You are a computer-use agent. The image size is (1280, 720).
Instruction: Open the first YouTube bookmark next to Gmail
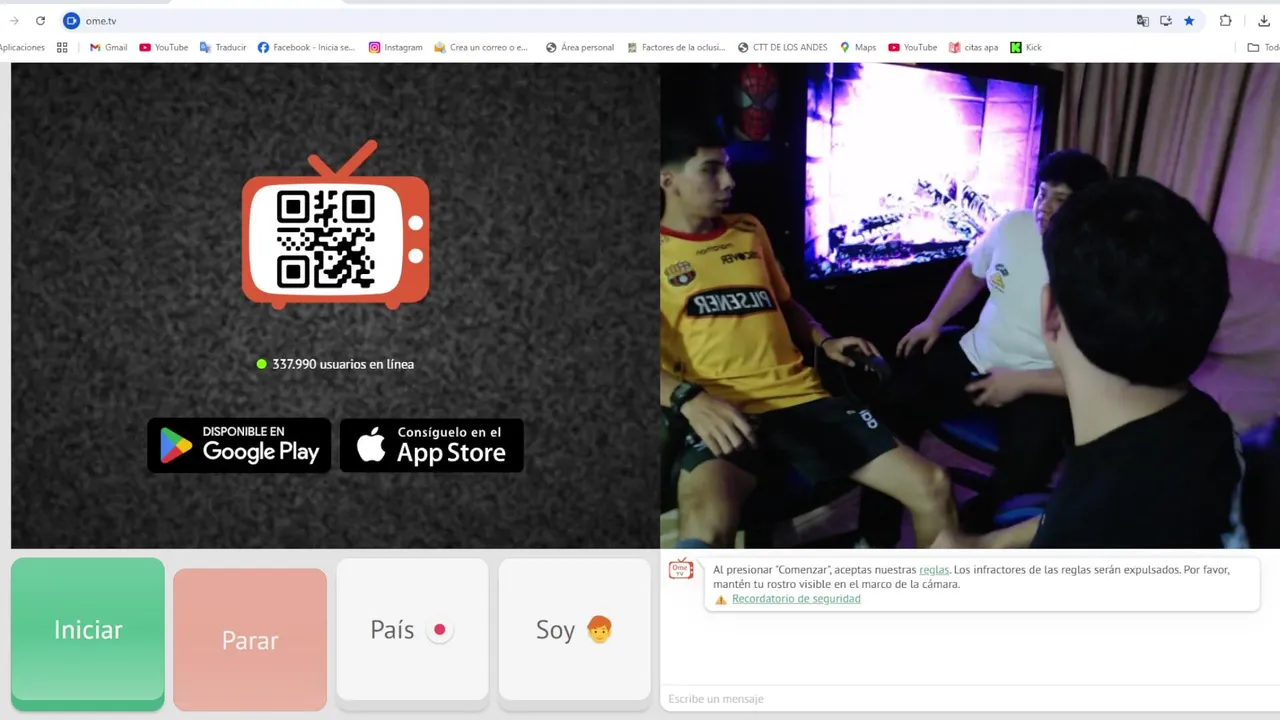[x=163, y=47]
